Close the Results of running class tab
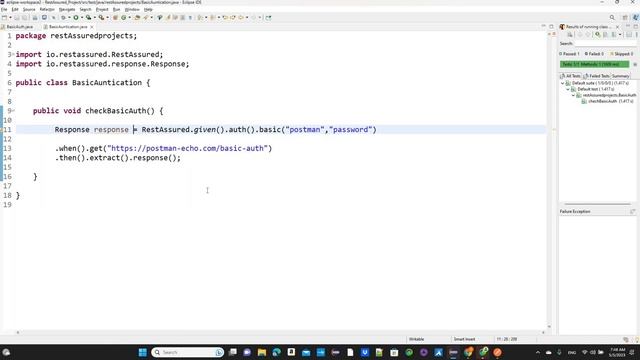 [x=617, y=27]
